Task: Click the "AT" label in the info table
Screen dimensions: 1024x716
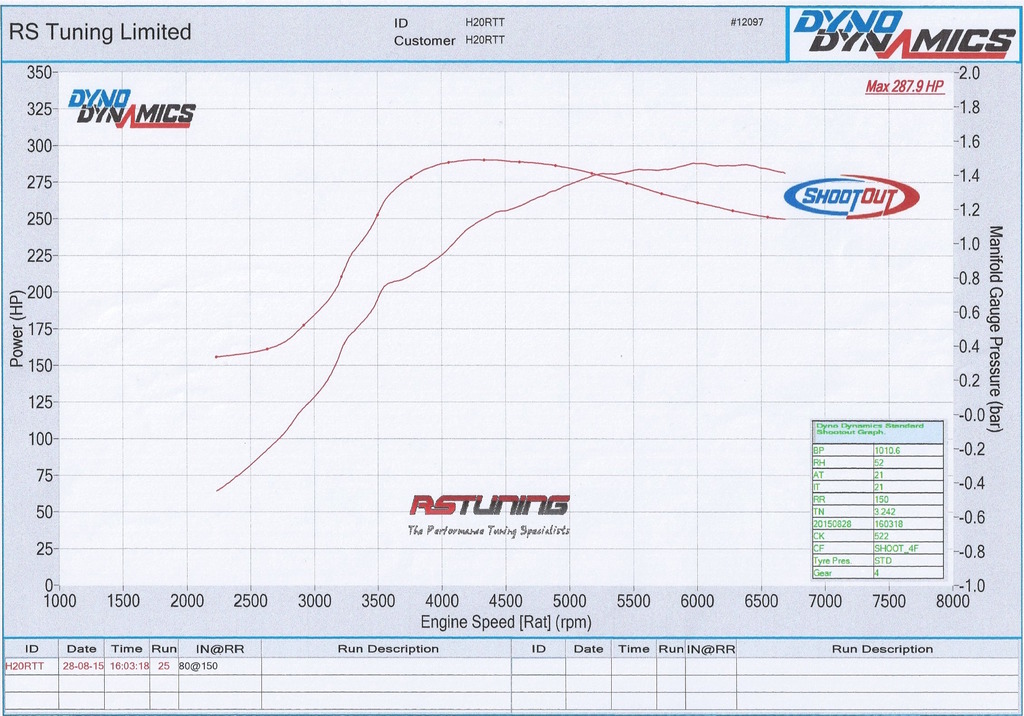Action: [x=818, y=475]
